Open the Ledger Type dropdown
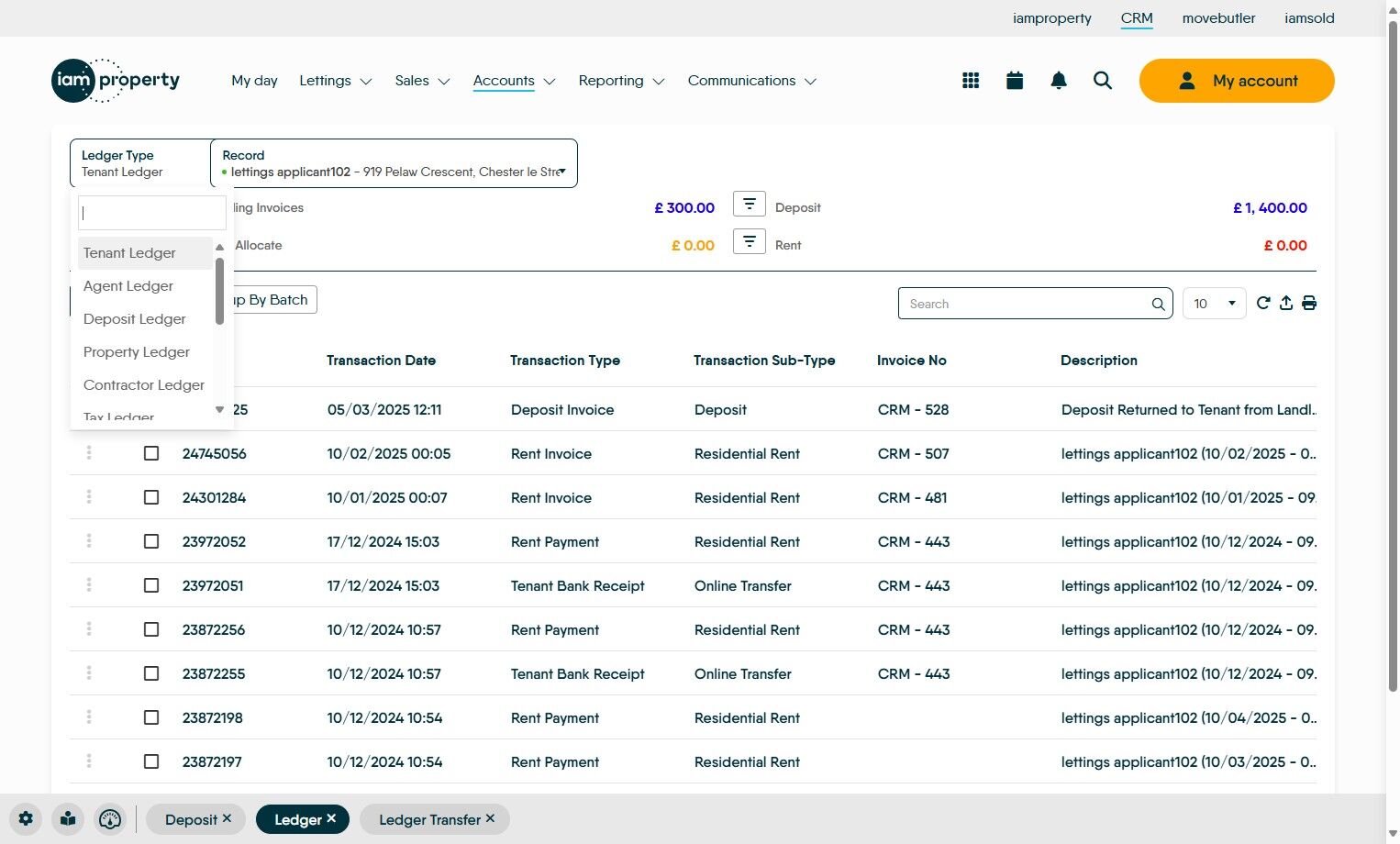Image resolution: width=1400 pixels, height=844 pixels. [140, 163]
